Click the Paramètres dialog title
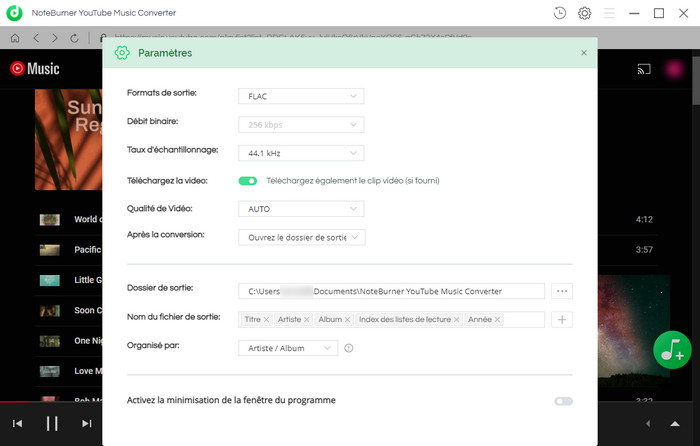This screenshot has width=700, height=446. (165, 53)
